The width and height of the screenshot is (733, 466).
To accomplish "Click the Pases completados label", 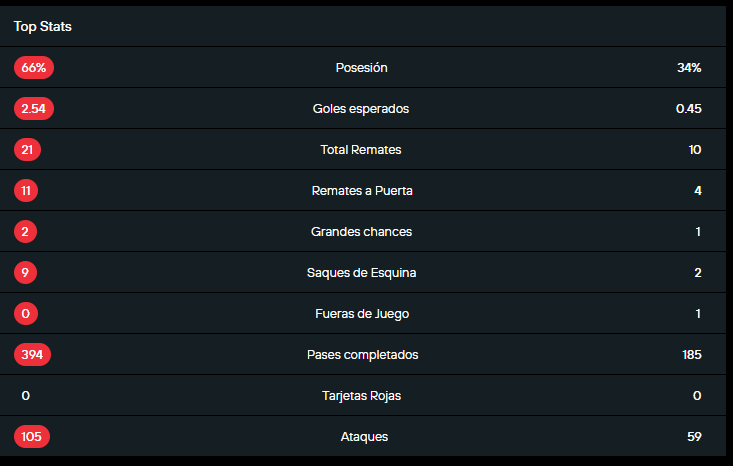I will pyautogui.click(x=361, y=355).
